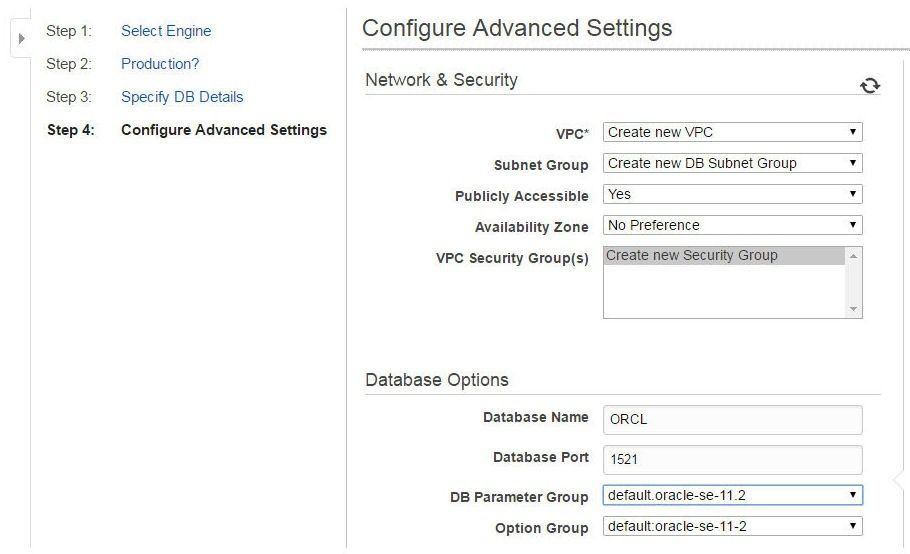This screenshot has height=554, width=910.
Task: Open the VPC dropdown
Action: 732,132
